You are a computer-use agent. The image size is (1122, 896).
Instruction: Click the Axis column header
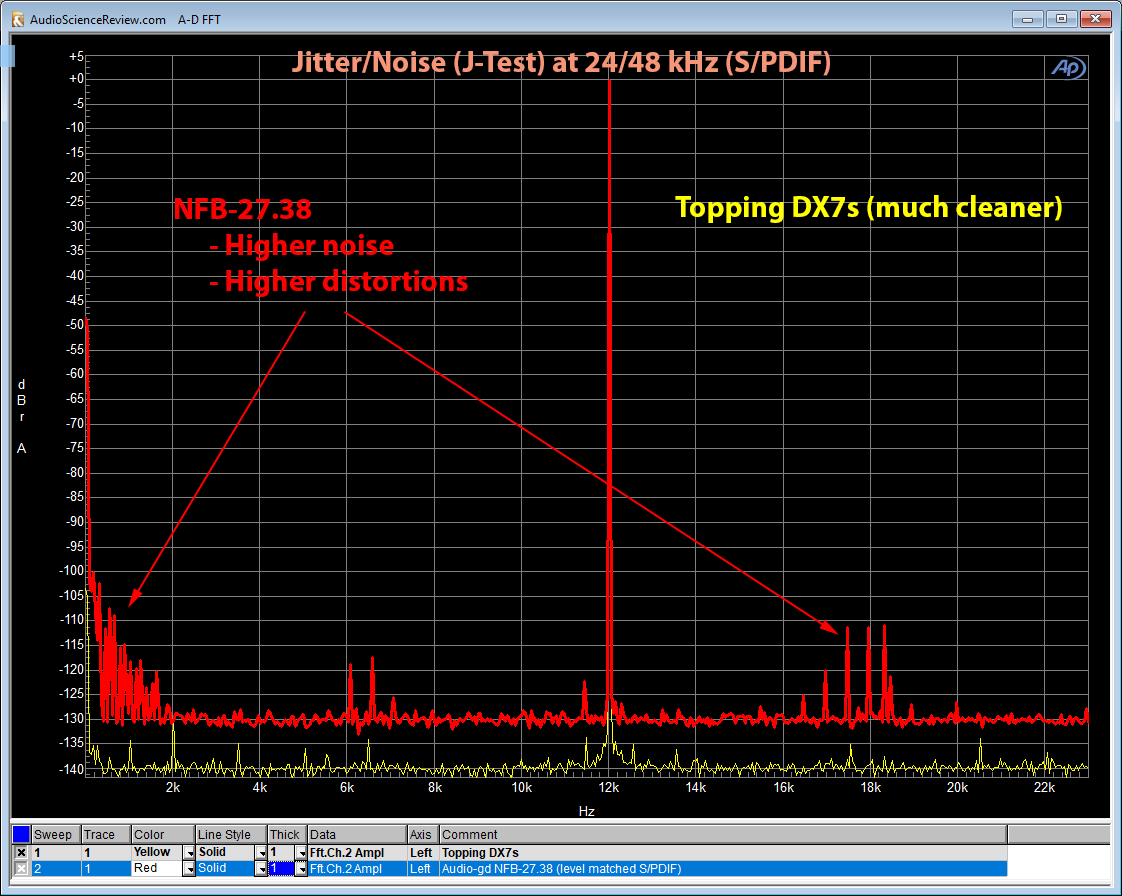(x=423, y=834)
